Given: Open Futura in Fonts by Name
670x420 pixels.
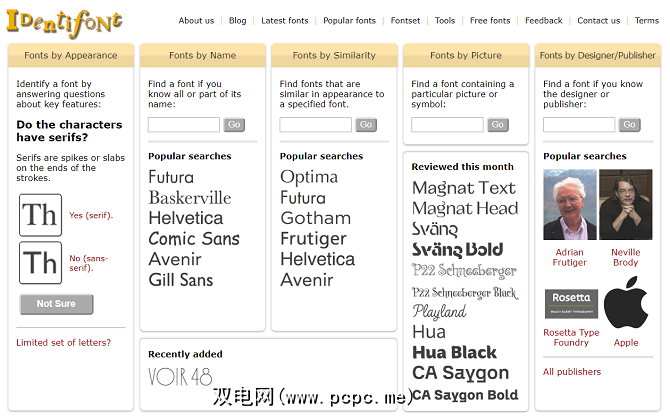Looking at the screenshot, I should [171, 177].
